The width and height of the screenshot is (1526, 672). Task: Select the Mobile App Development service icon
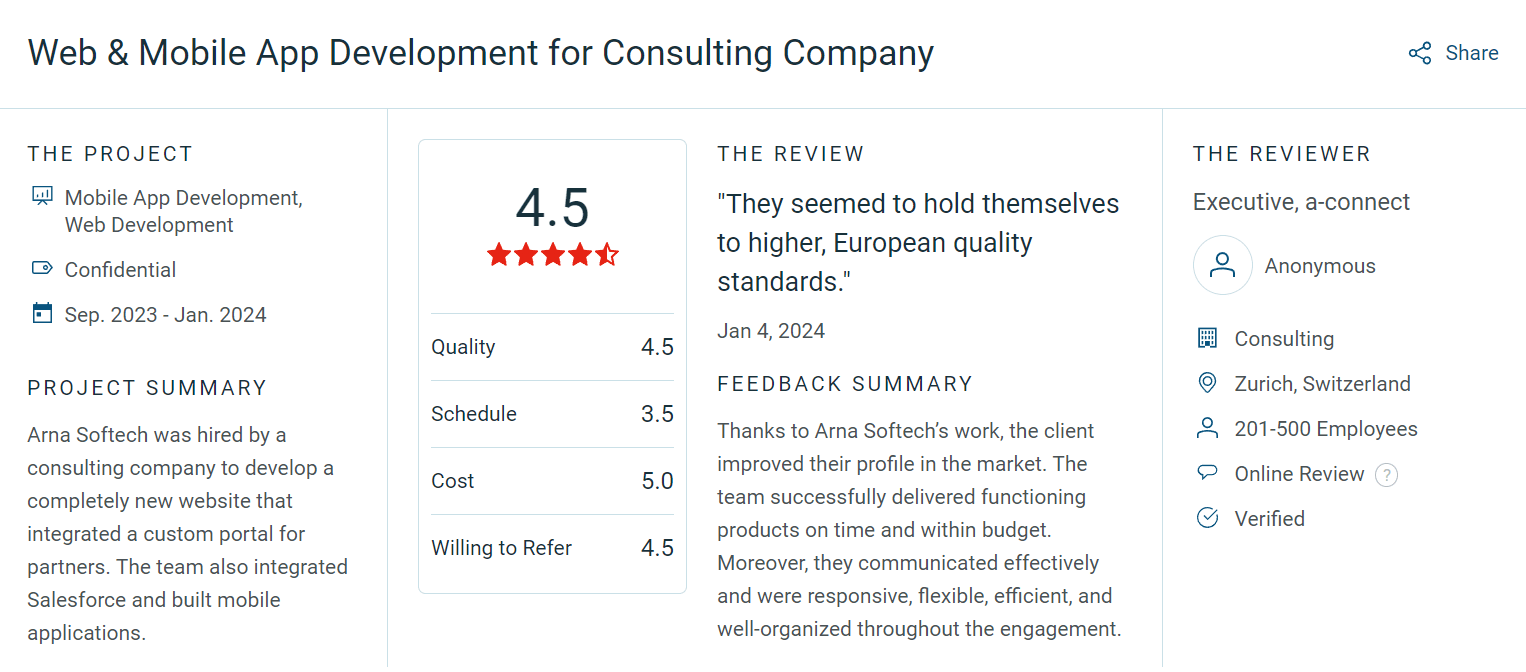(x=41, y=196)
